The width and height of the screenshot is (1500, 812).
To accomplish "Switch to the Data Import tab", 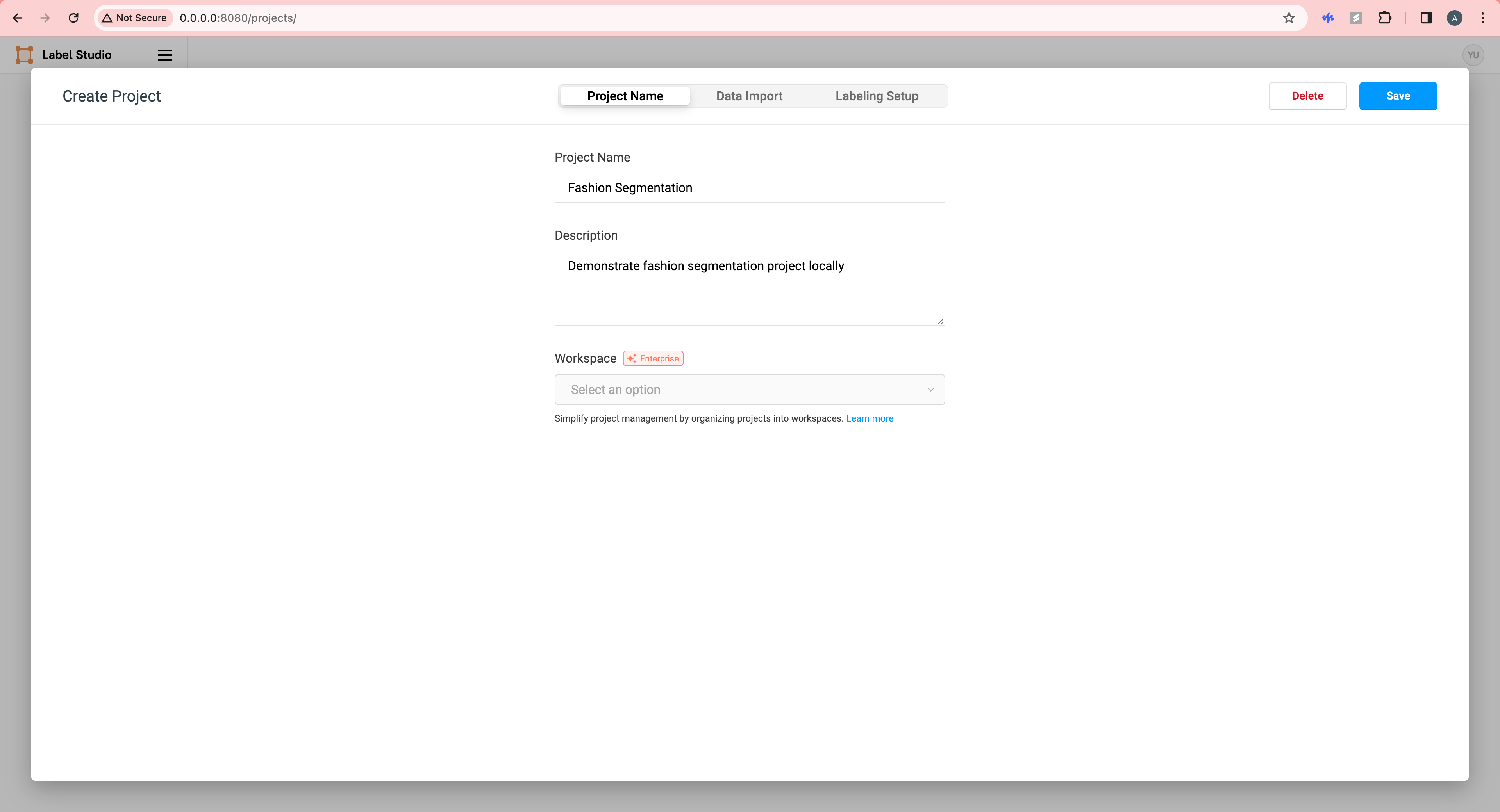I will 749,96.
